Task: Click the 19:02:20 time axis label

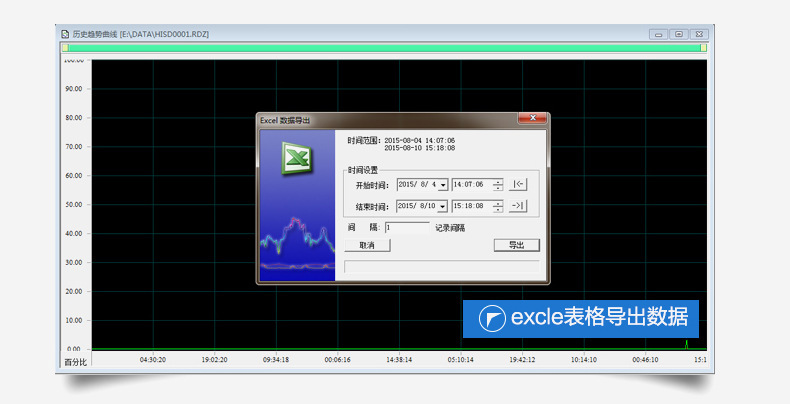Action: tap(214, 360)
